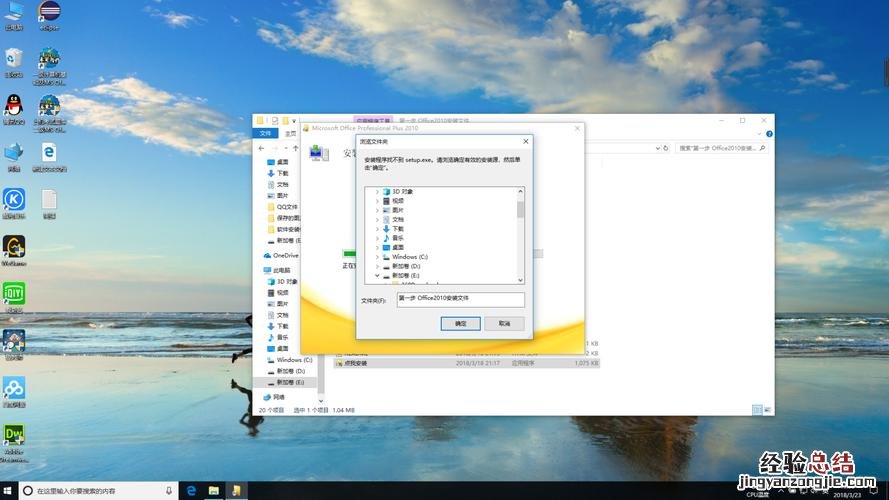Open the 文件 tab in File Explorer
Image resolution: width=889 pixels, height=500 pixels.
coord(265,133)
